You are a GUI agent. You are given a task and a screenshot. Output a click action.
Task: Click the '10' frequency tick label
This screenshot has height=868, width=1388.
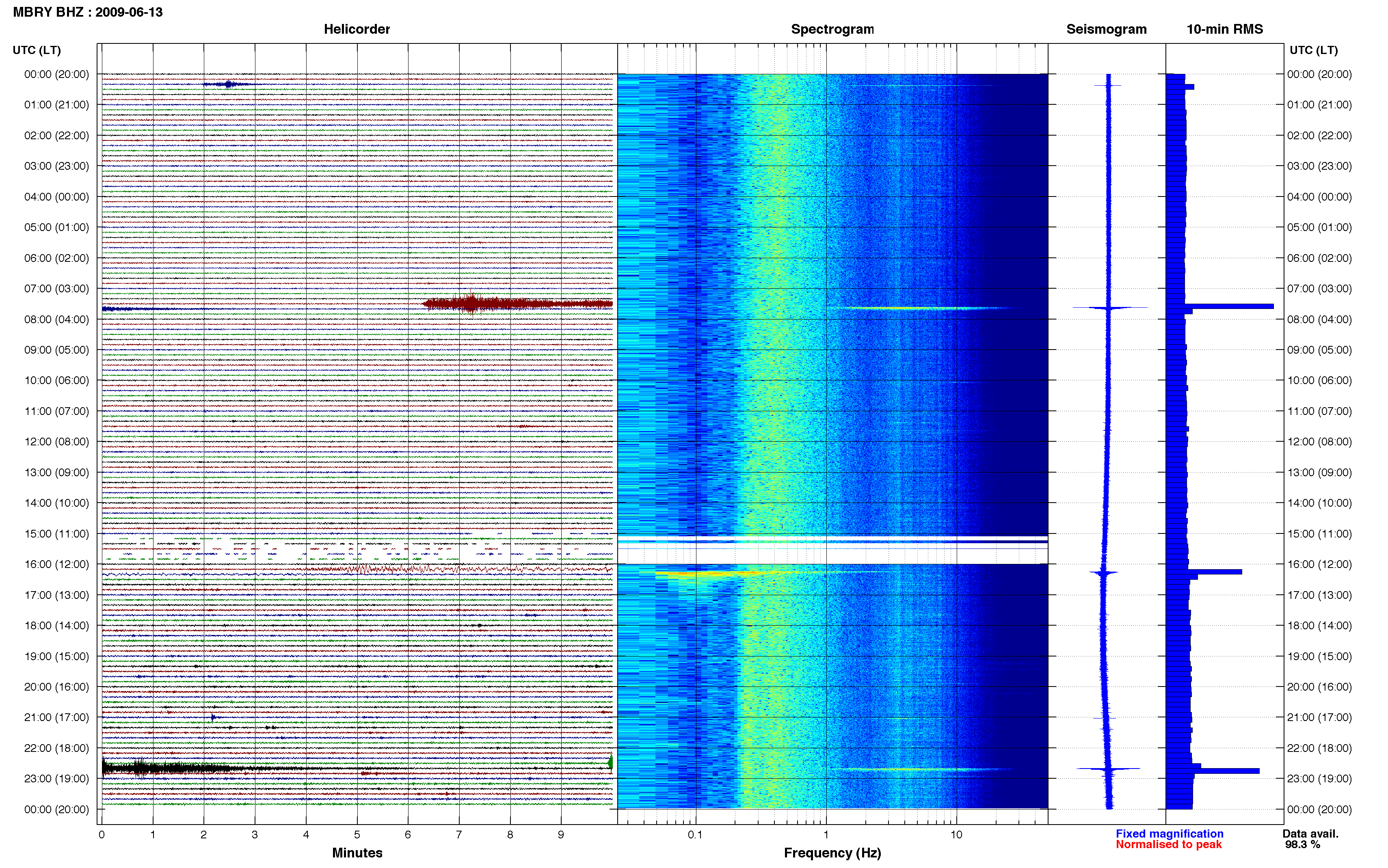tap(956, 835)
